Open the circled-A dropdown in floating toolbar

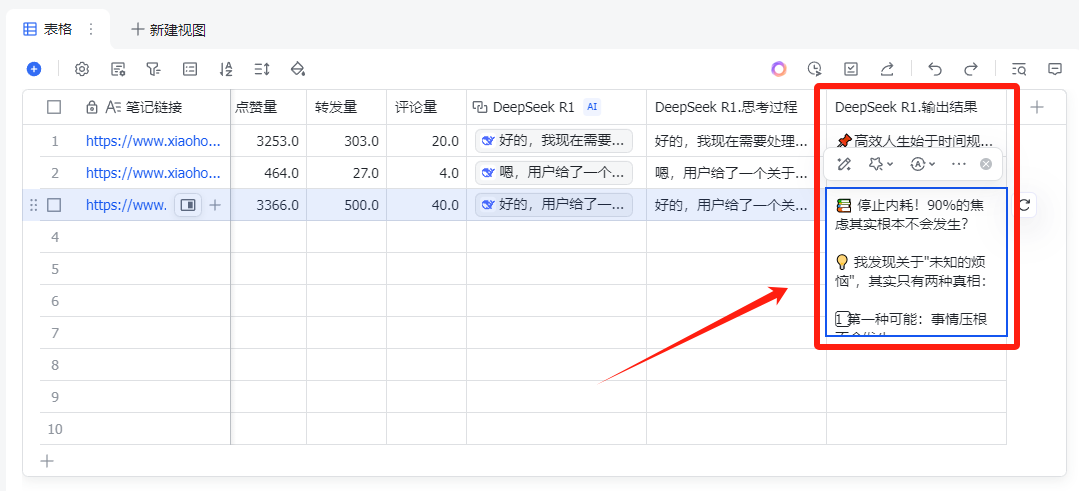click(x=922, y=163)
